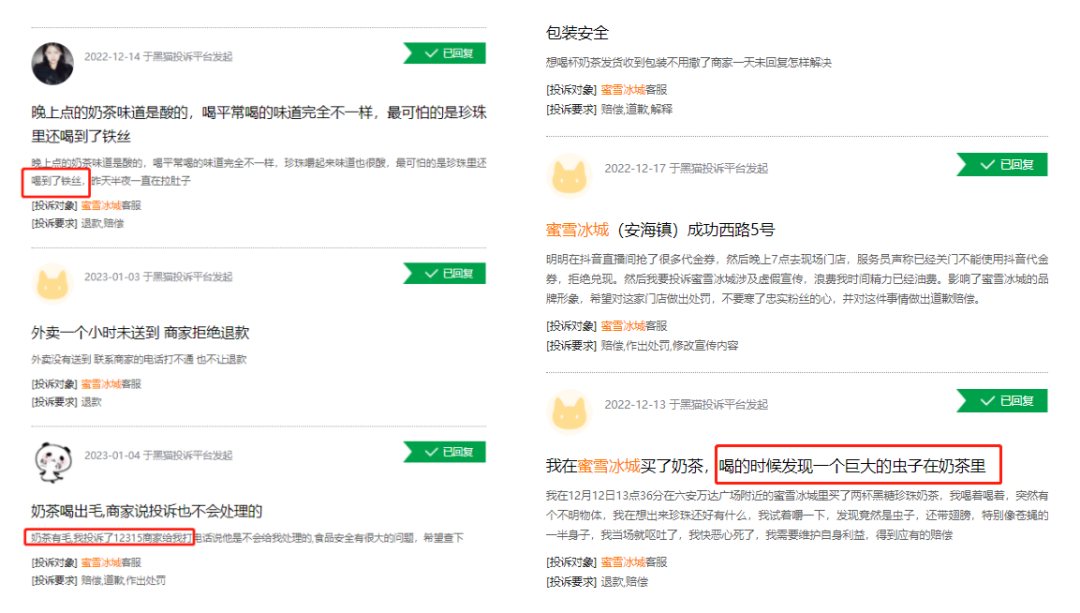Viewport: 1080px width, 613px height.
Task: Click the panda avatar on 2023-01-04 complaint
Action: coord(53,461)
